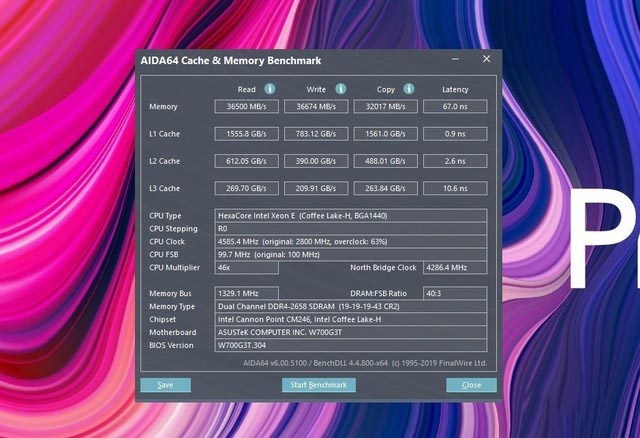640x438 pixels.
Task: Click the Memory Bus label
Action: [x=170, y=293]
